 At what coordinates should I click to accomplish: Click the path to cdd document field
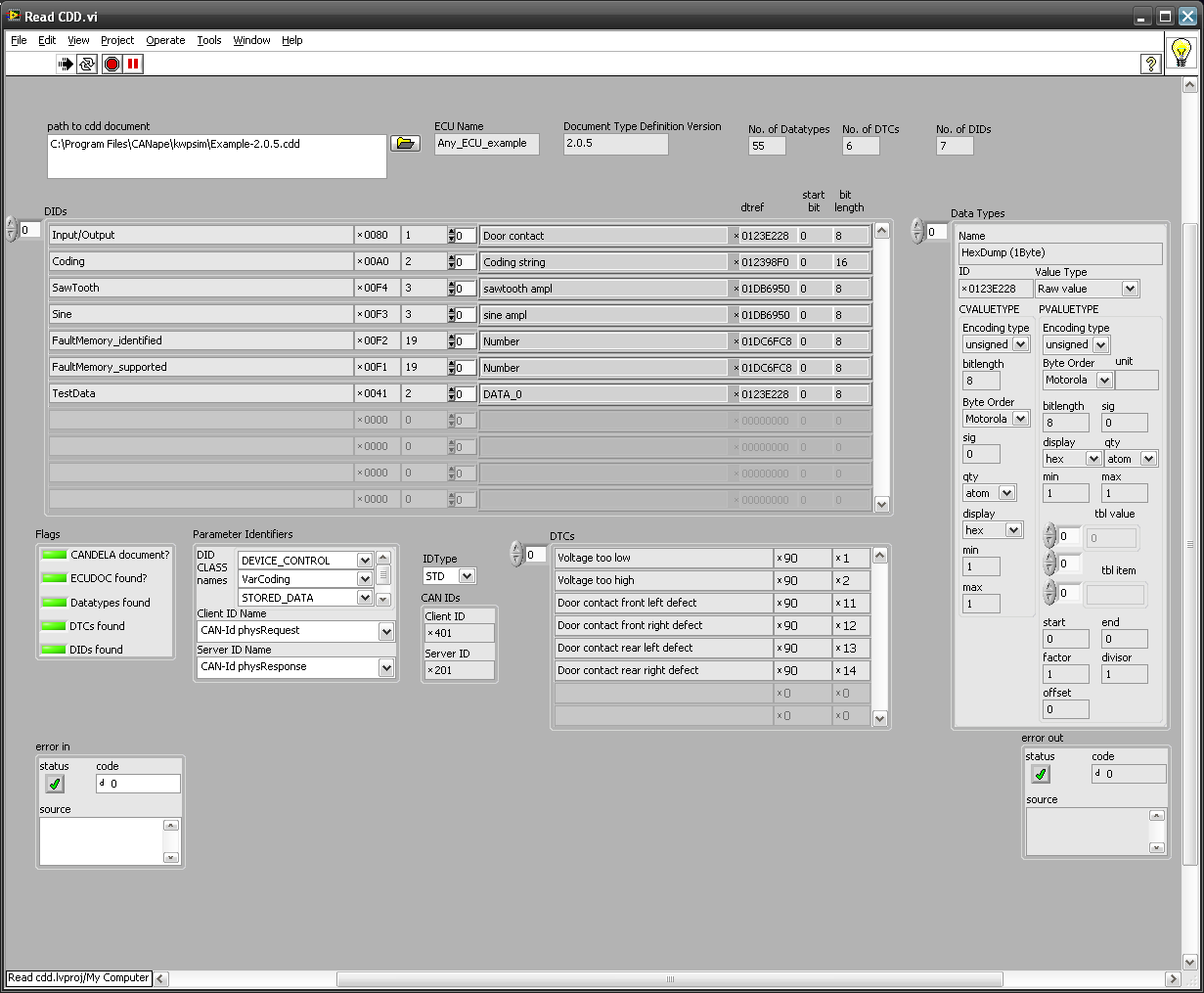point(216,157)
